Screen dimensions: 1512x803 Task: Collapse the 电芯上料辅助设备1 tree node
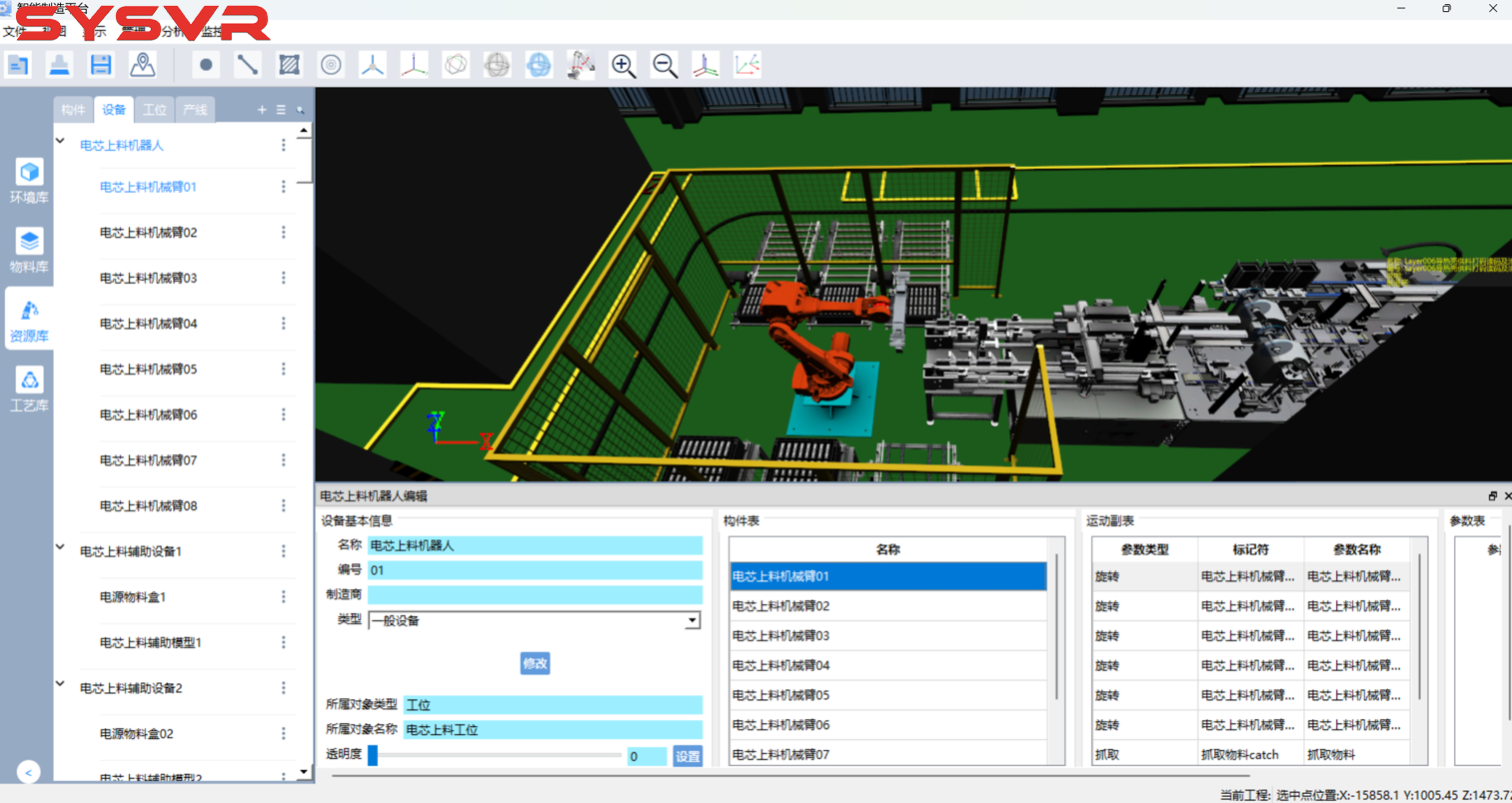pyautogui.click(x=61, y=547)
